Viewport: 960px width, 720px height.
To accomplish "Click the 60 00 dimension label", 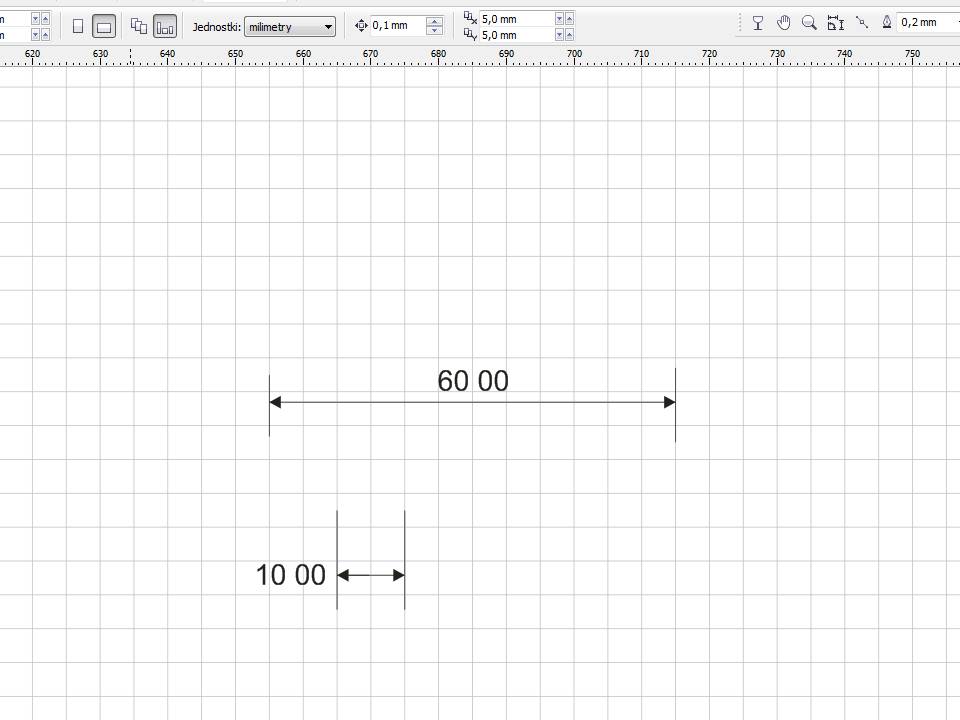I will click(472, 381).
